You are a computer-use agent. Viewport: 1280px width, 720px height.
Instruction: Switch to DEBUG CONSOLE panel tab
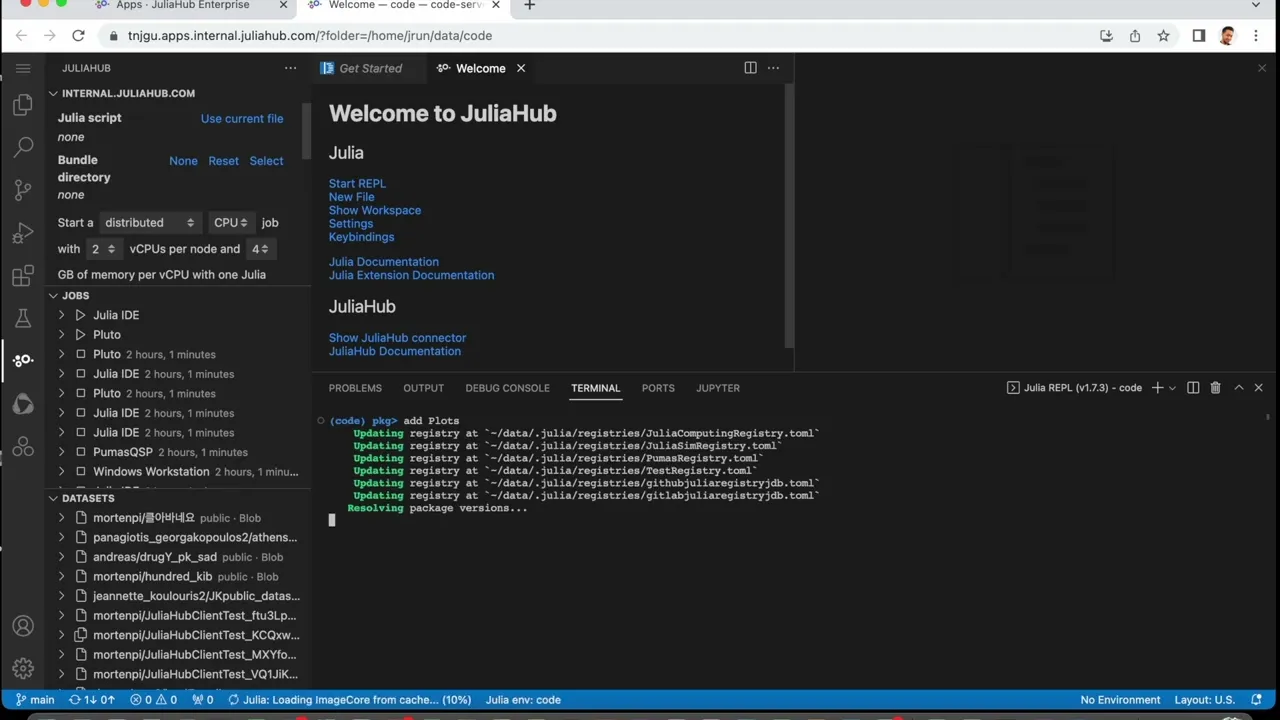[x=507, y=388]
